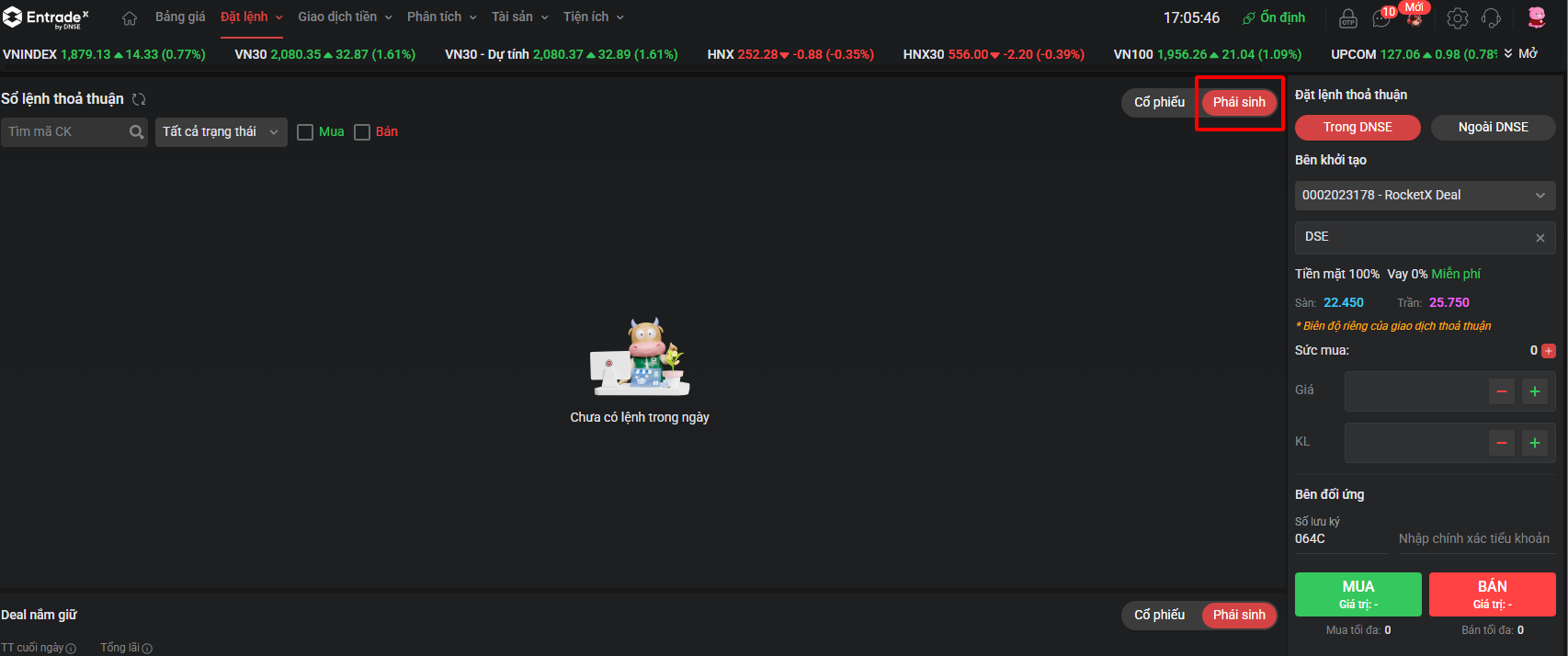Open the settings gear icon
The height and width of the screenshot is (656, 1568).
tap(1458, 18)
